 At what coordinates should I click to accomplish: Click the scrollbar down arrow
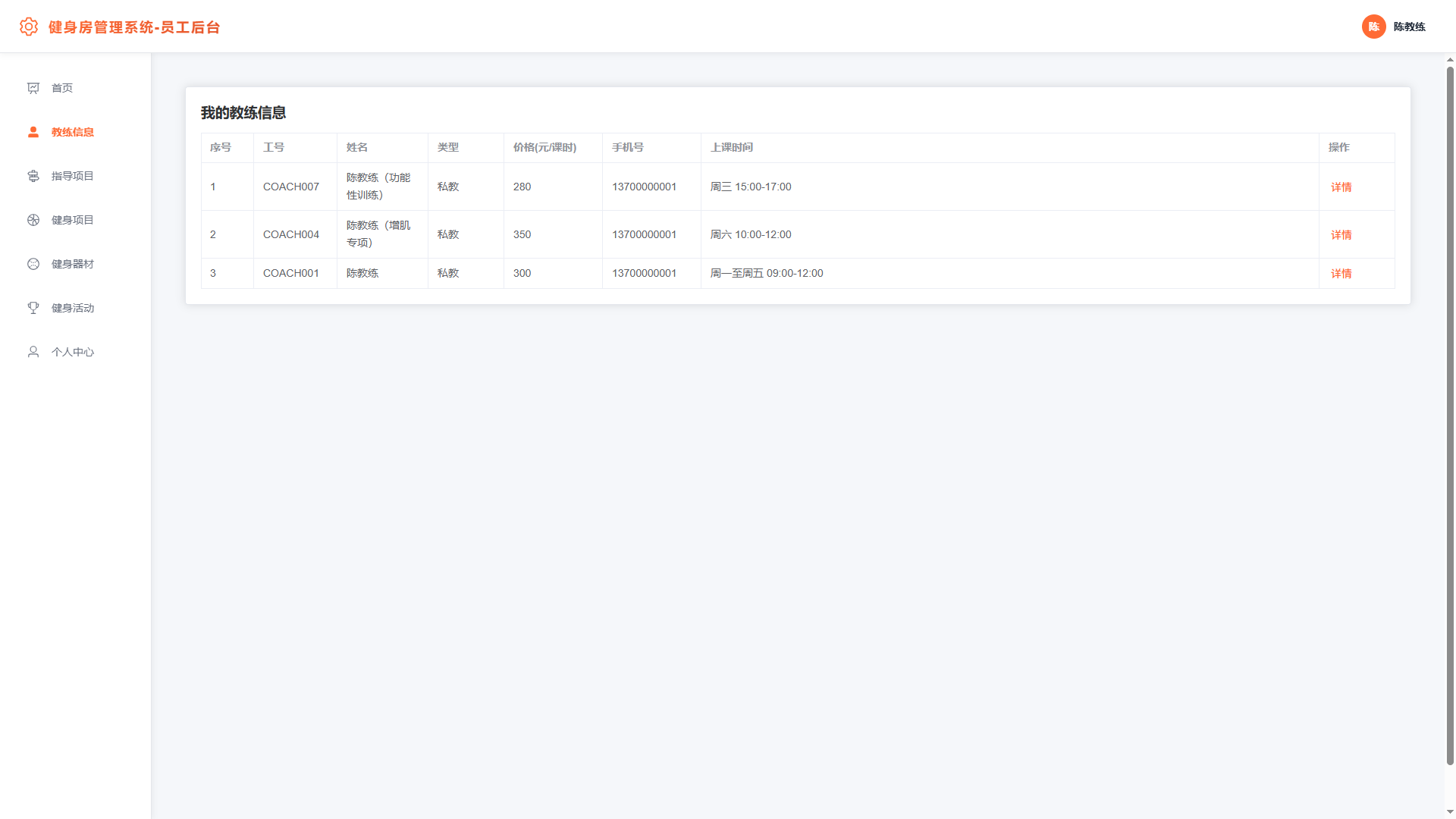[x=1450, y=812]
